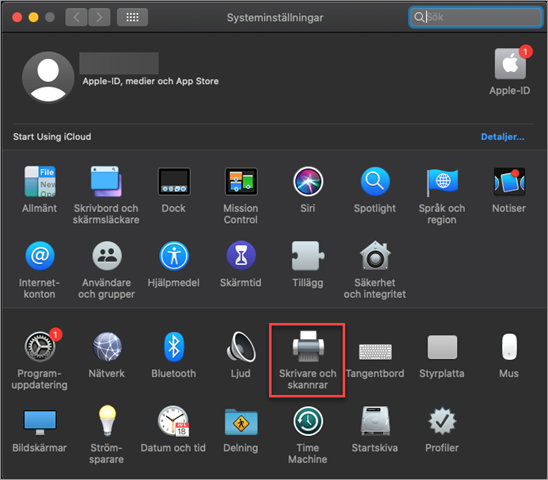Image resolution: width=548 pixels, height=480 pixels.
Task: Go back with the left arrow button
Action: [76, 17]
